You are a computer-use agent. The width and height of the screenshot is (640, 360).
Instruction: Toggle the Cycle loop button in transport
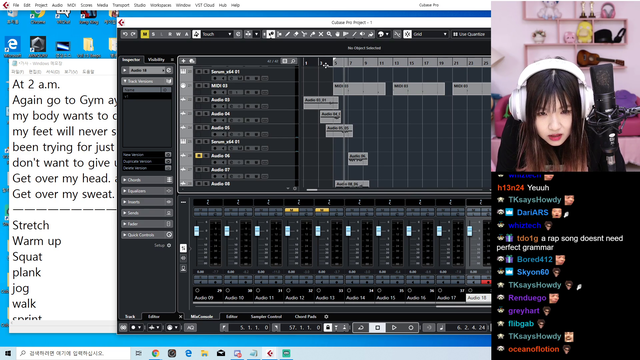361,327
